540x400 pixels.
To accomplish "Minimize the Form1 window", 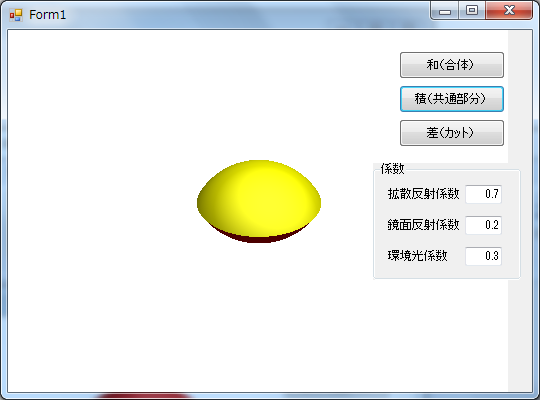I will (x=445, y=11).
